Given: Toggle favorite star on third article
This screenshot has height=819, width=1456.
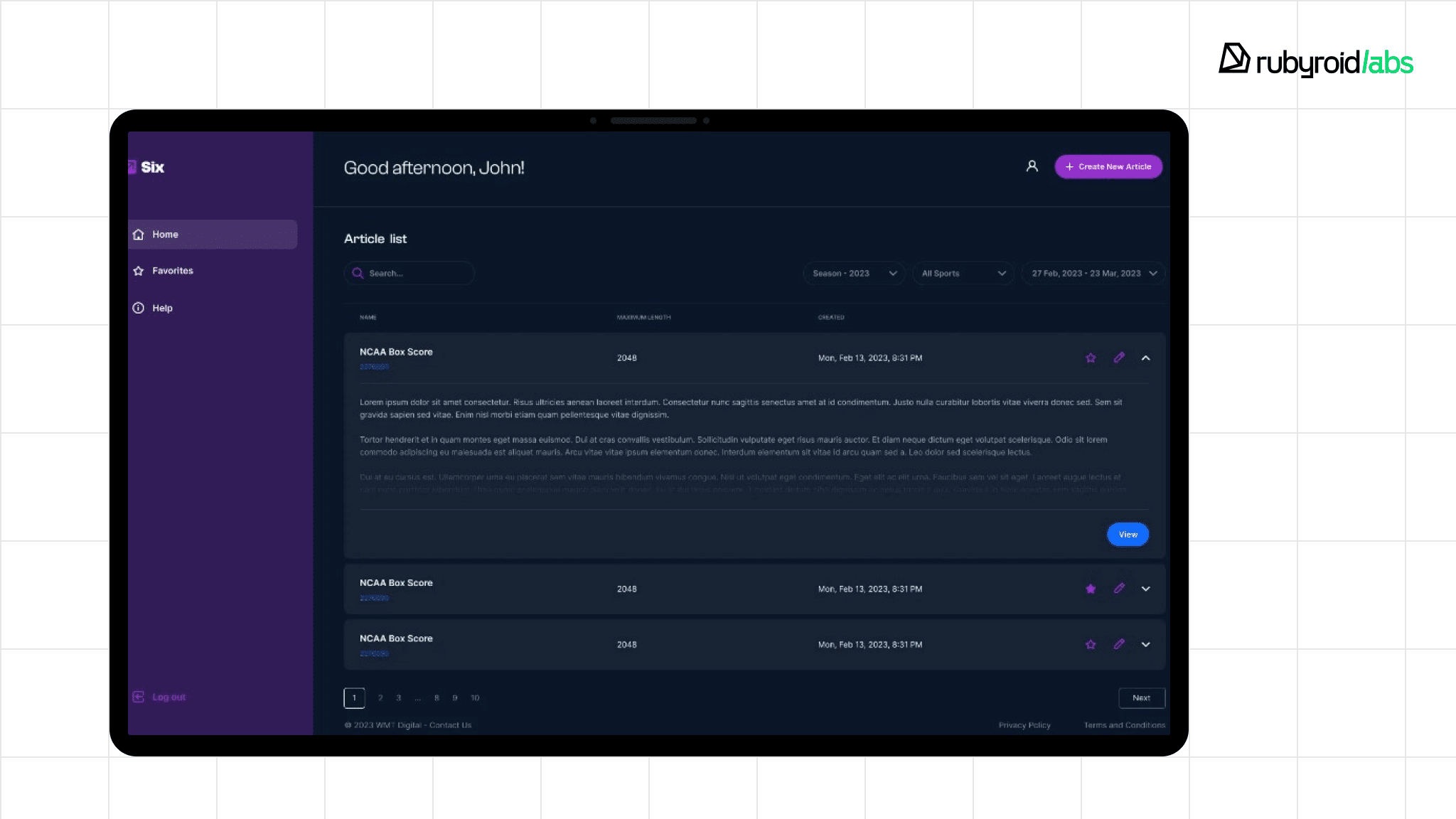Looking at the screenshot, I should [x=1091, y=644].
